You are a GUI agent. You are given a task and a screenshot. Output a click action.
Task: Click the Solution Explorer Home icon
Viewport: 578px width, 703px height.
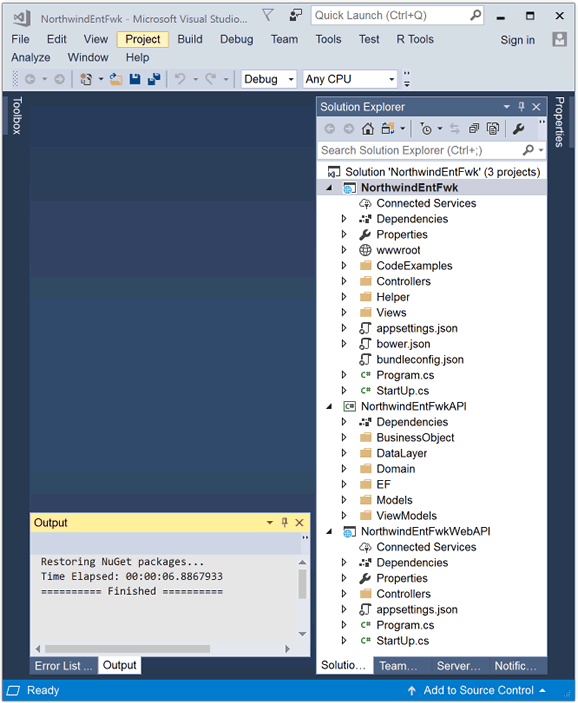pyautogui.click(x=368, y=129)
